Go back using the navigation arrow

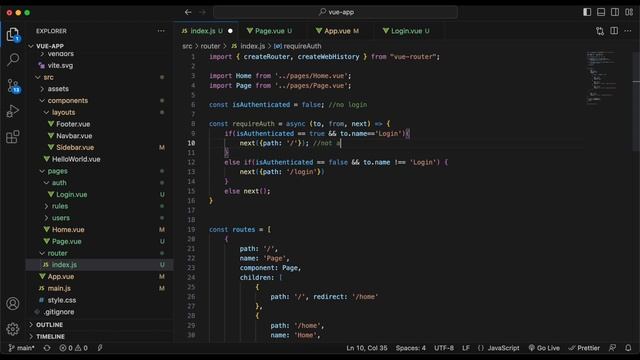(188, 12)
